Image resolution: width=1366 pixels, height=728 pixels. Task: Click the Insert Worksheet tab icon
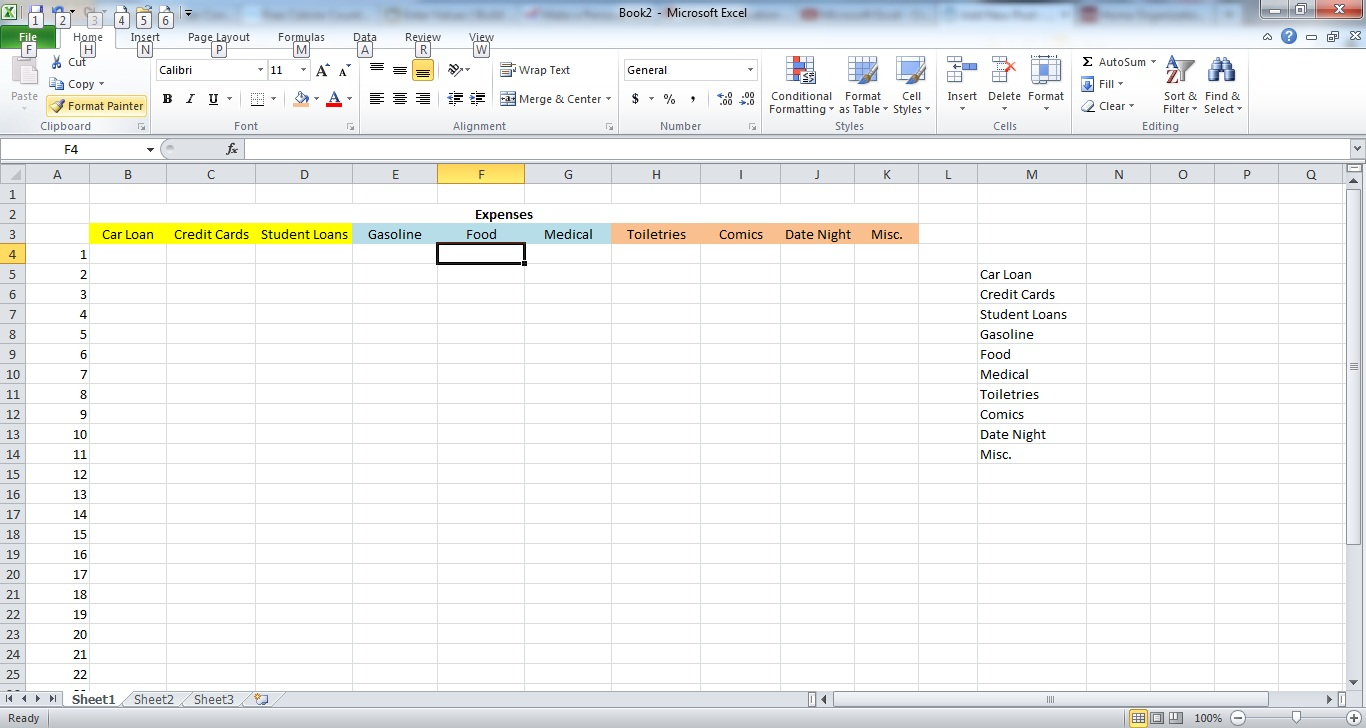pos(261,700)
